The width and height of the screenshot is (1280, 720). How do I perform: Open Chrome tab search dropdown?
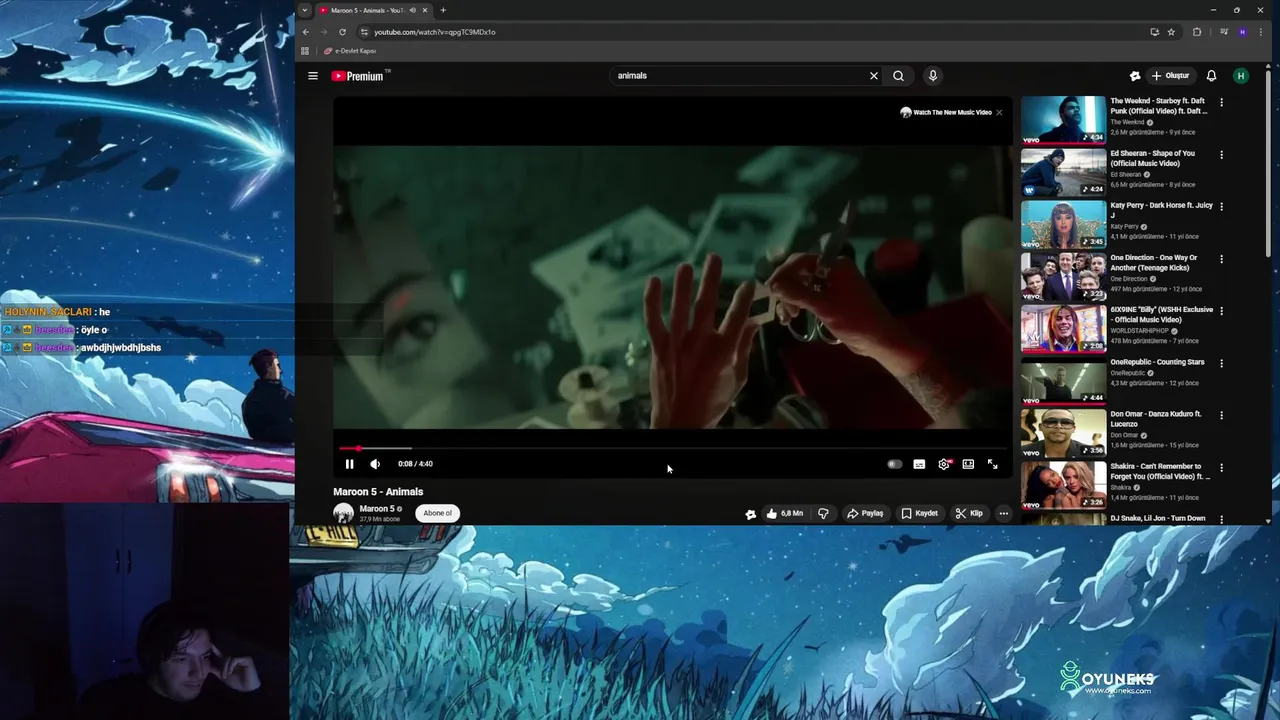coord(304,10)
